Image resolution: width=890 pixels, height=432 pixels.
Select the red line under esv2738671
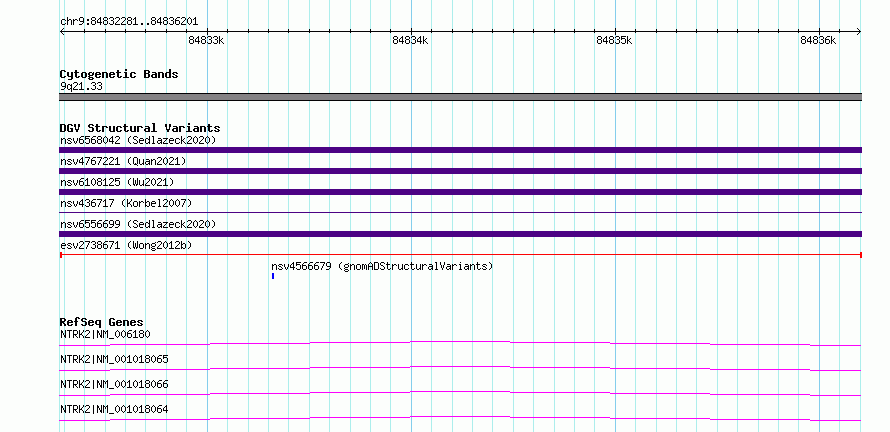click(460, 255)
